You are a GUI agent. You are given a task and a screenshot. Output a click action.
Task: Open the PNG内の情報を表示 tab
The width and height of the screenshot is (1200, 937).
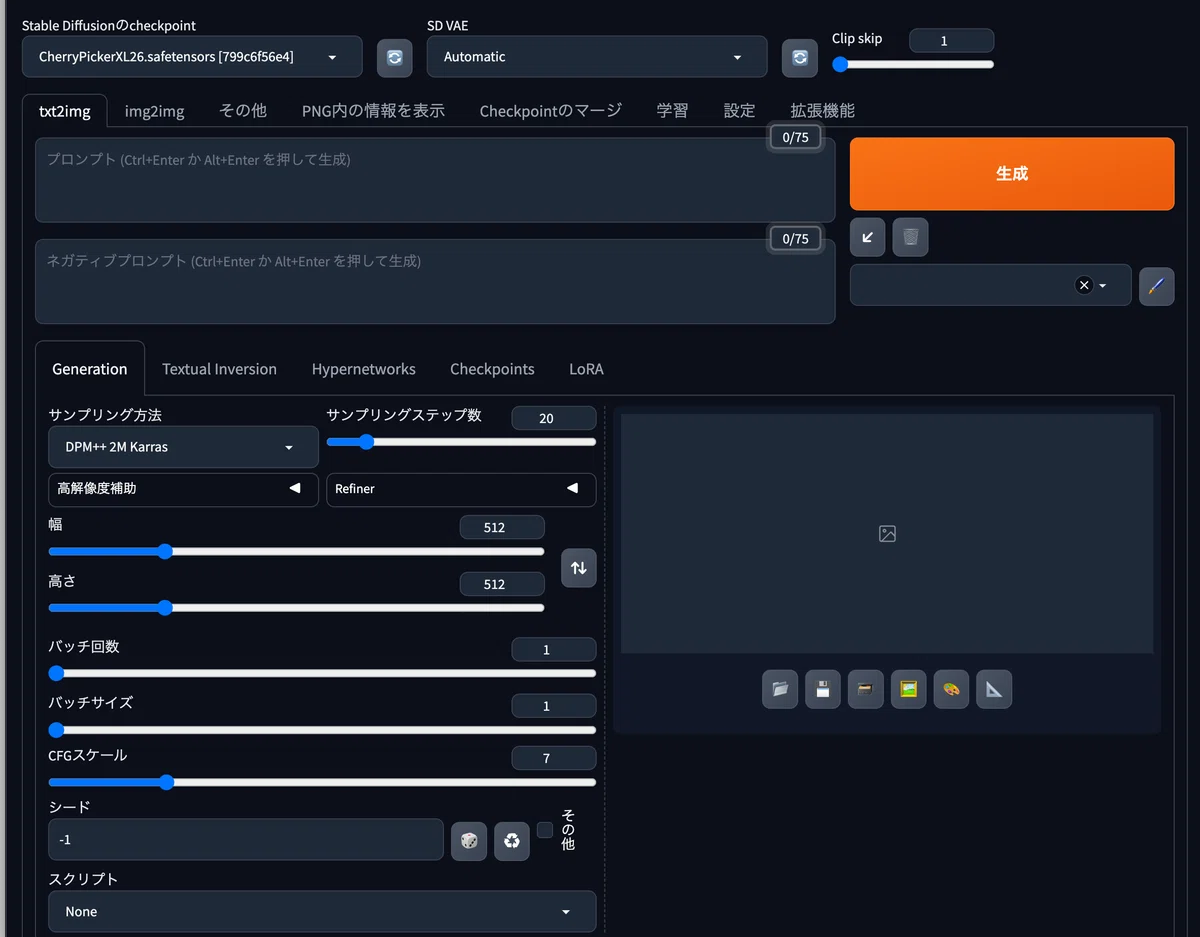(x=373, y=111)
